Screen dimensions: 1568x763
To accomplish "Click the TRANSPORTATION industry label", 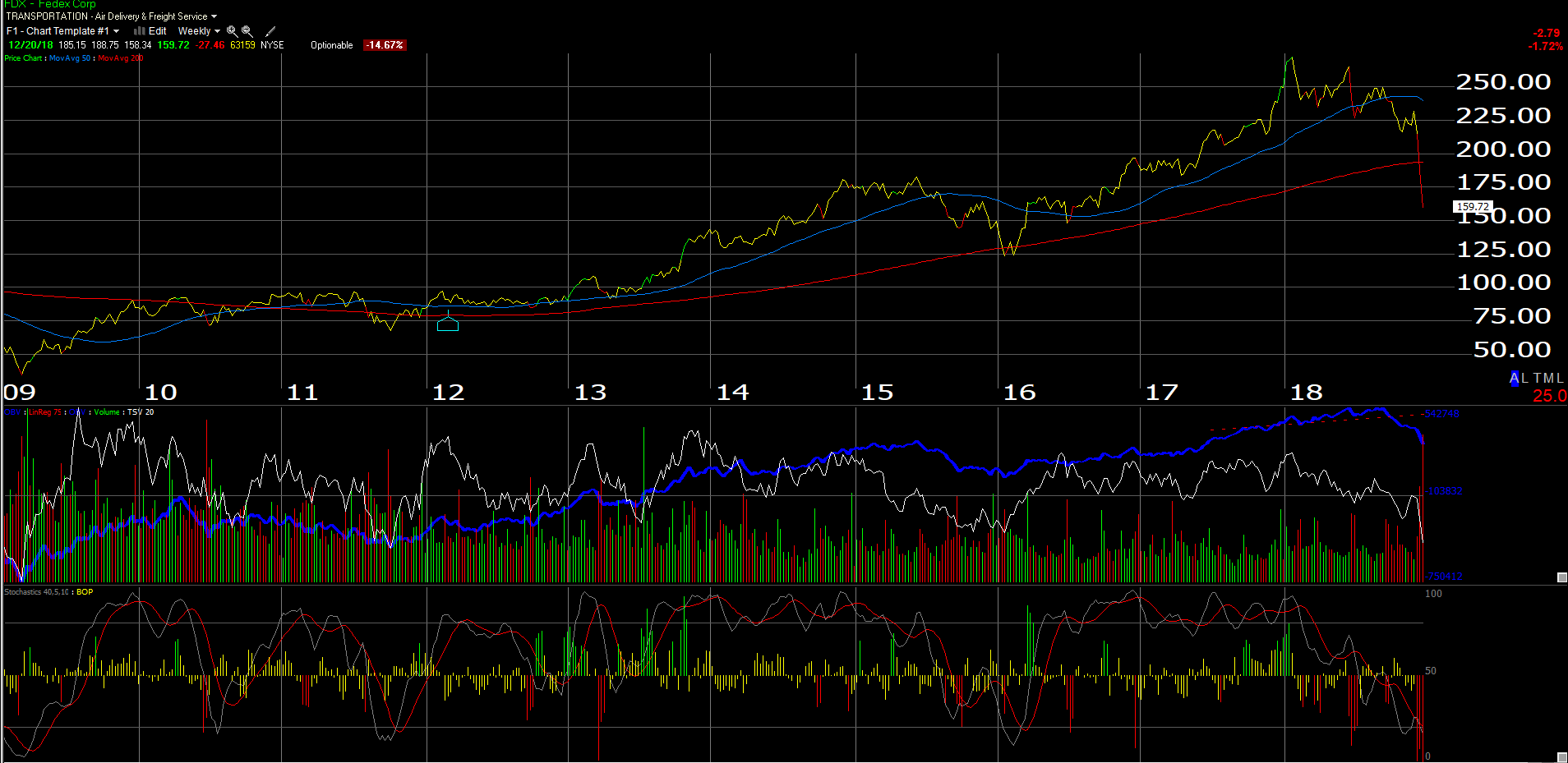I will click(47, 16).
